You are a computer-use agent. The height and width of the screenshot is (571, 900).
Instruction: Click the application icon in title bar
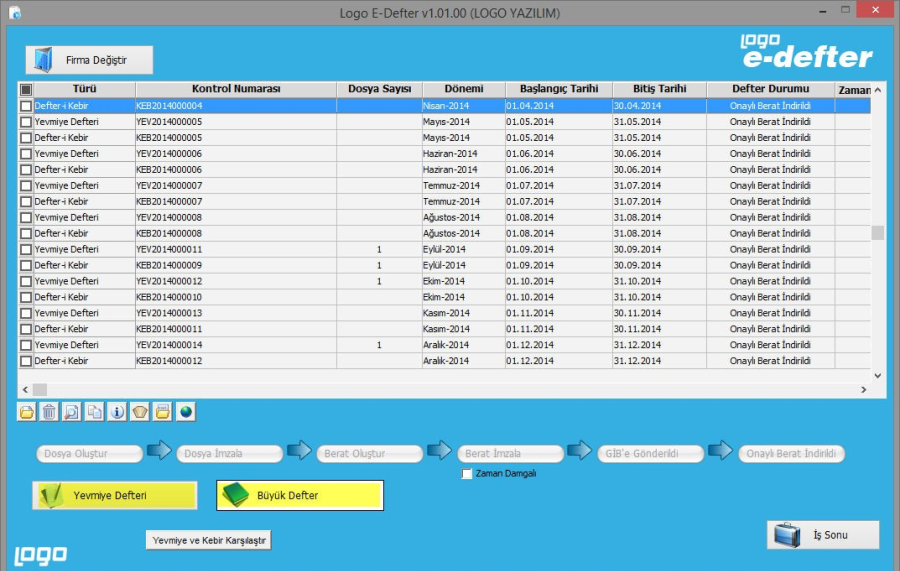[x=15, y=13]
